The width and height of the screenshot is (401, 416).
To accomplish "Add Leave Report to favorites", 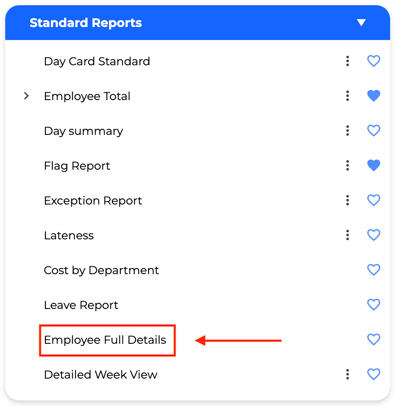I will (x=373, y=305).
